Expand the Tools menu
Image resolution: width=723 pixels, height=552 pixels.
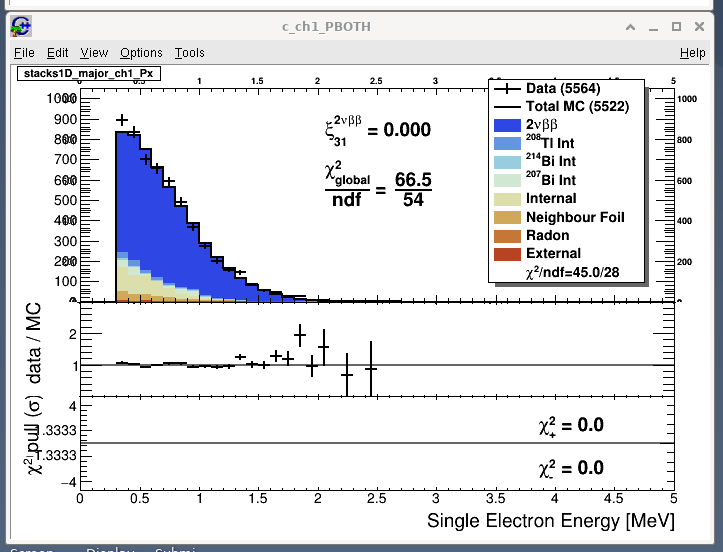(189, 53)
